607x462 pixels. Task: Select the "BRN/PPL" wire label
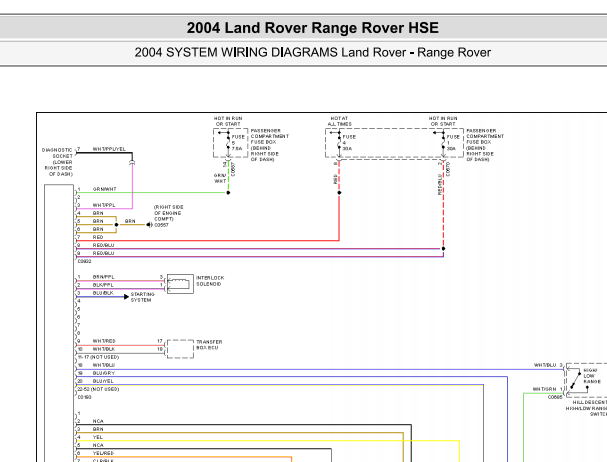point(103,277)
